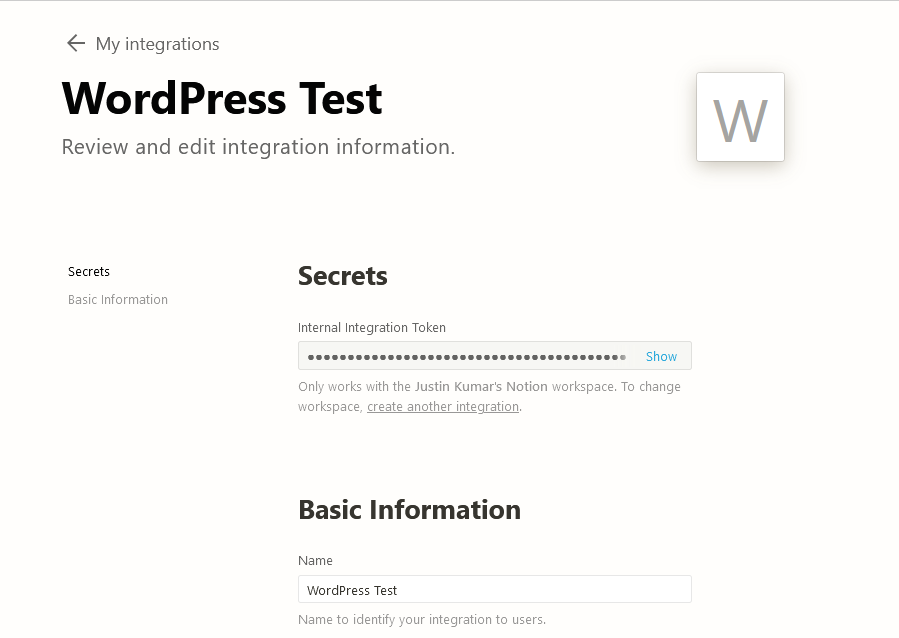Click the Justin Kumar's Notion workspace text

(x=481, y=386)
